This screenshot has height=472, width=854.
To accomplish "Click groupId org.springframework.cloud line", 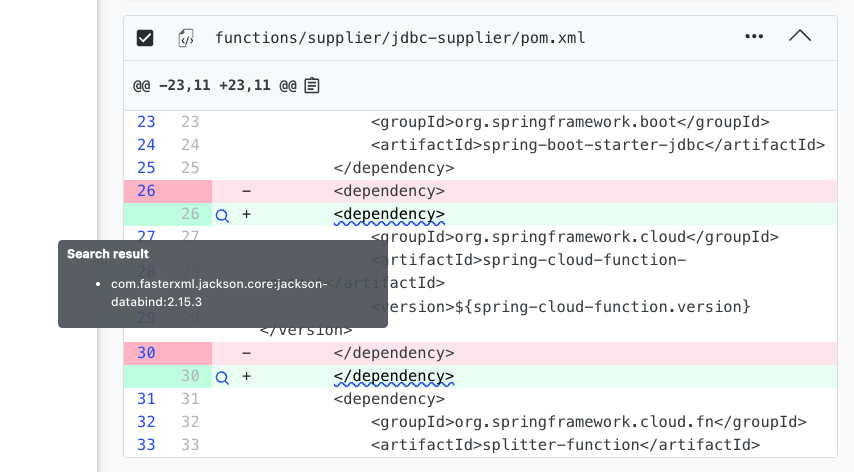I will point(575,237).
